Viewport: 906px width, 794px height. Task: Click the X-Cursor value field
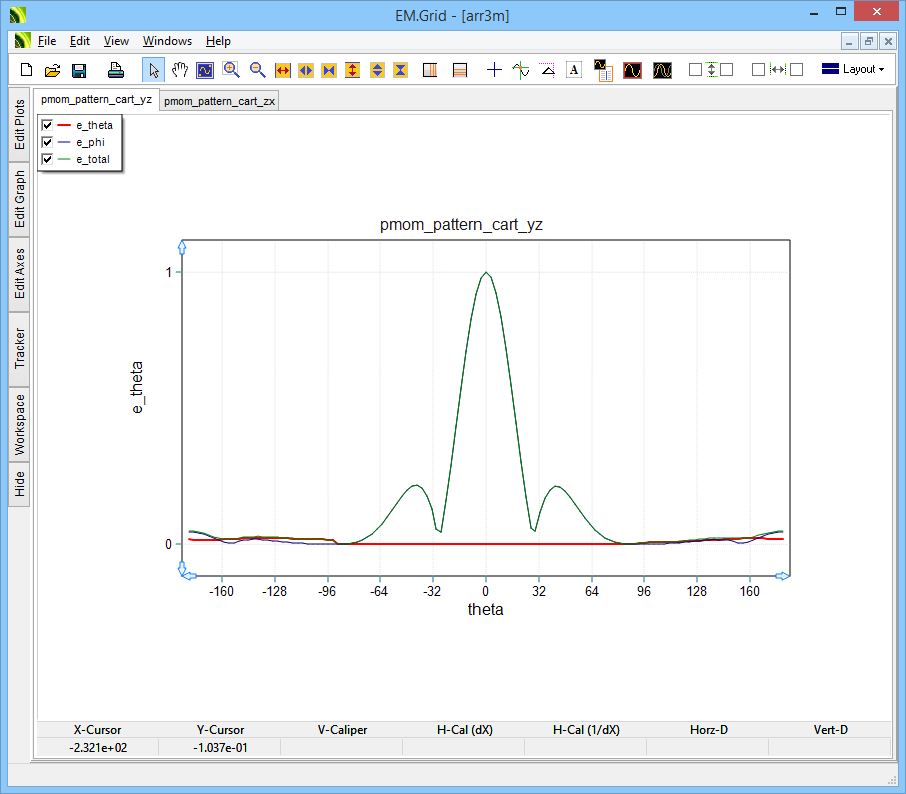coord(97,748)
